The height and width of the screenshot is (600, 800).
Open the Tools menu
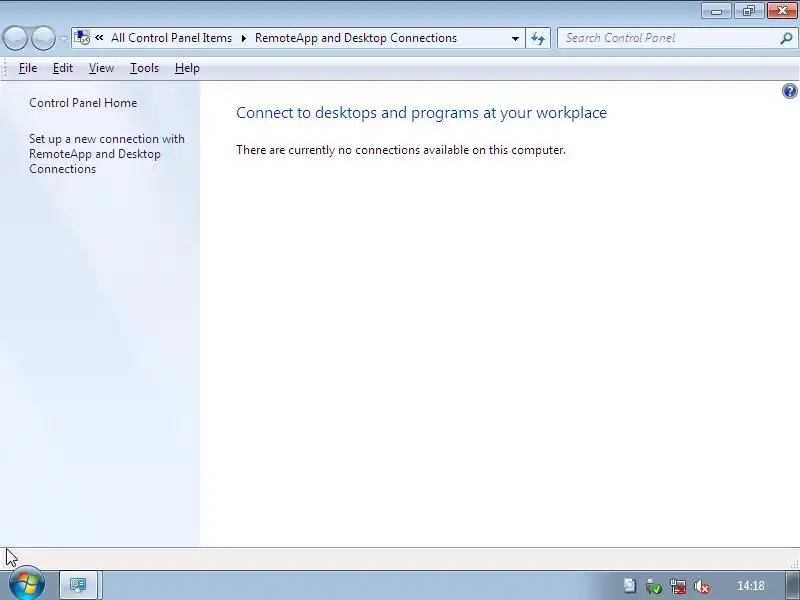(x=144, y=68)
